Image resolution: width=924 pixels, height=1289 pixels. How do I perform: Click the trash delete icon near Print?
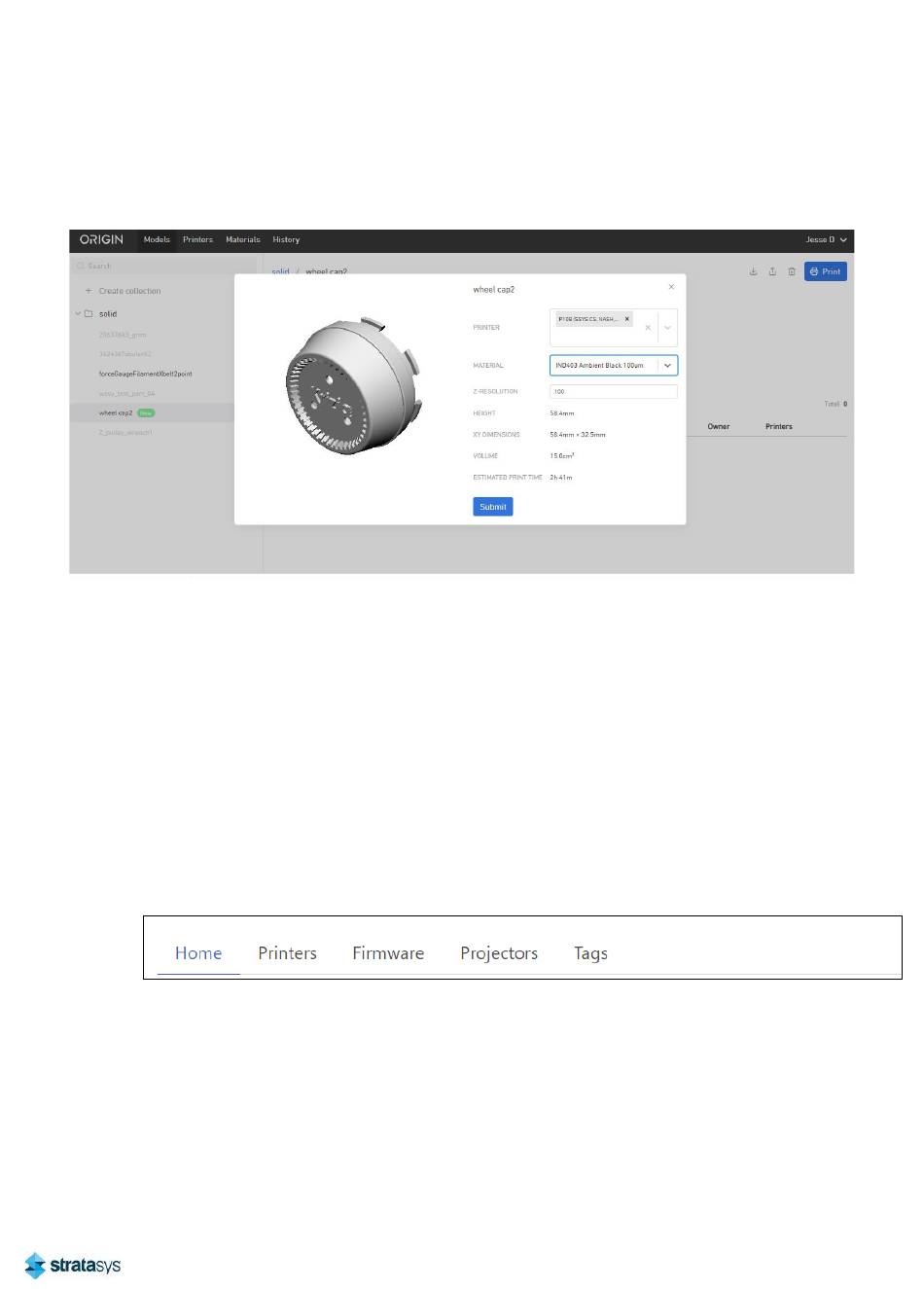[x=792, y=271]
